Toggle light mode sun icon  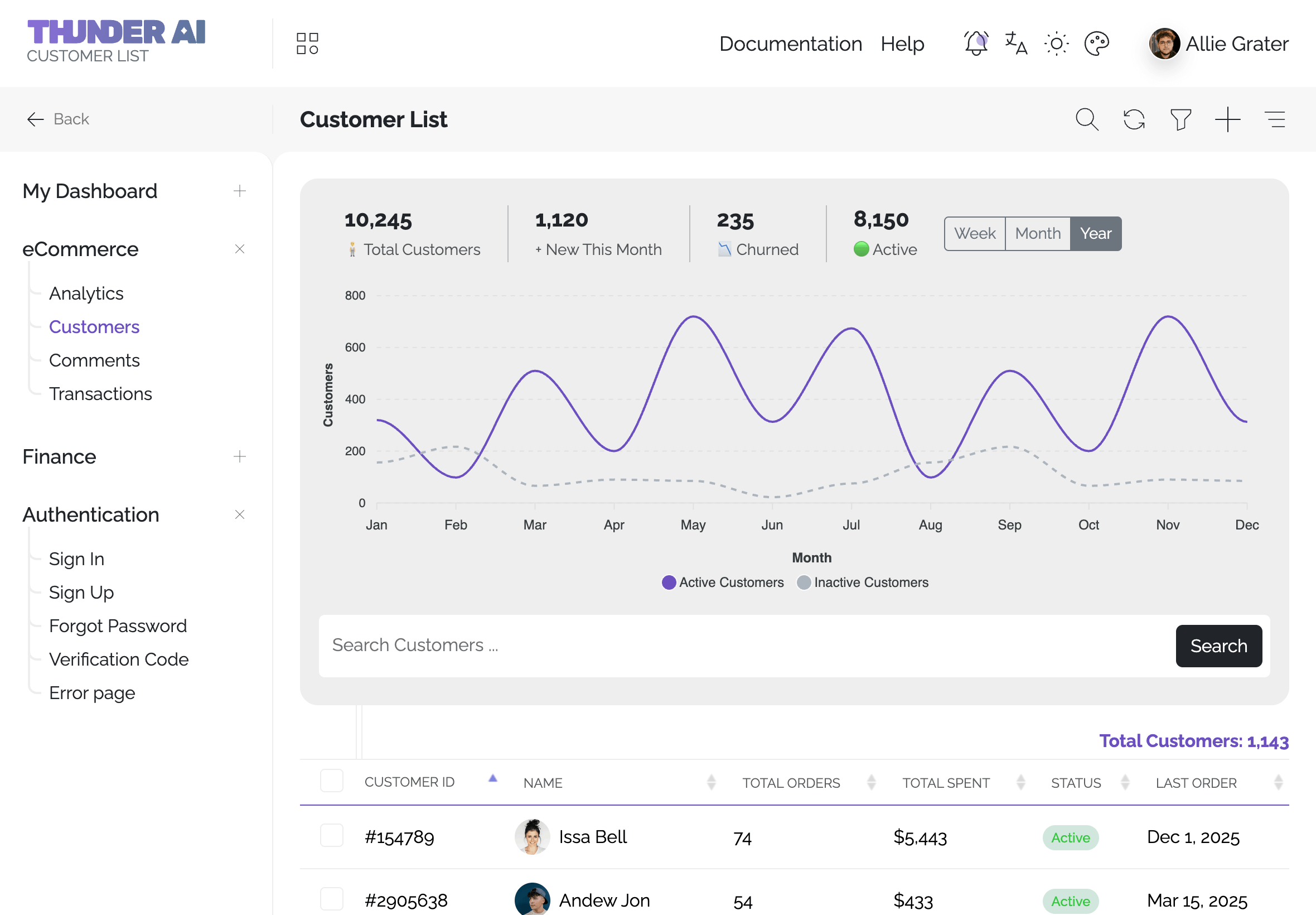tap(1056, 44)
